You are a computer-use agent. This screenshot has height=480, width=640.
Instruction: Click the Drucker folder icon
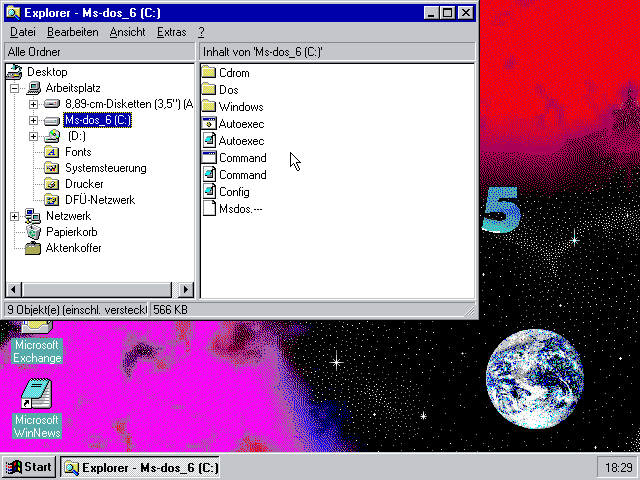point(51,184)
